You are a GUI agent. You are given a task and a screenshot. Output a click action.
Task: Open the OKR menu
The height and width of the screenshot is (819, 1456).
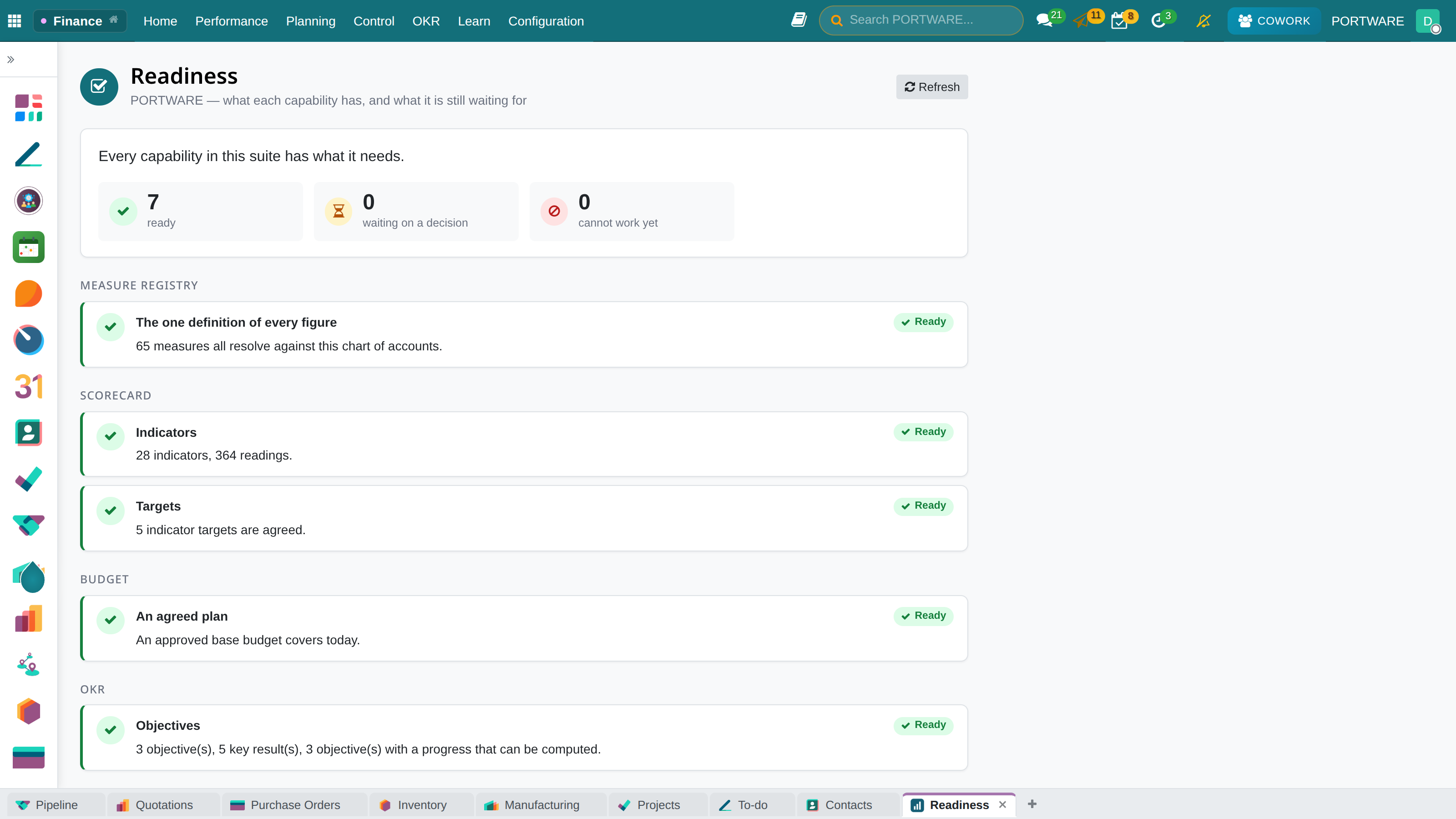(425, 21)
